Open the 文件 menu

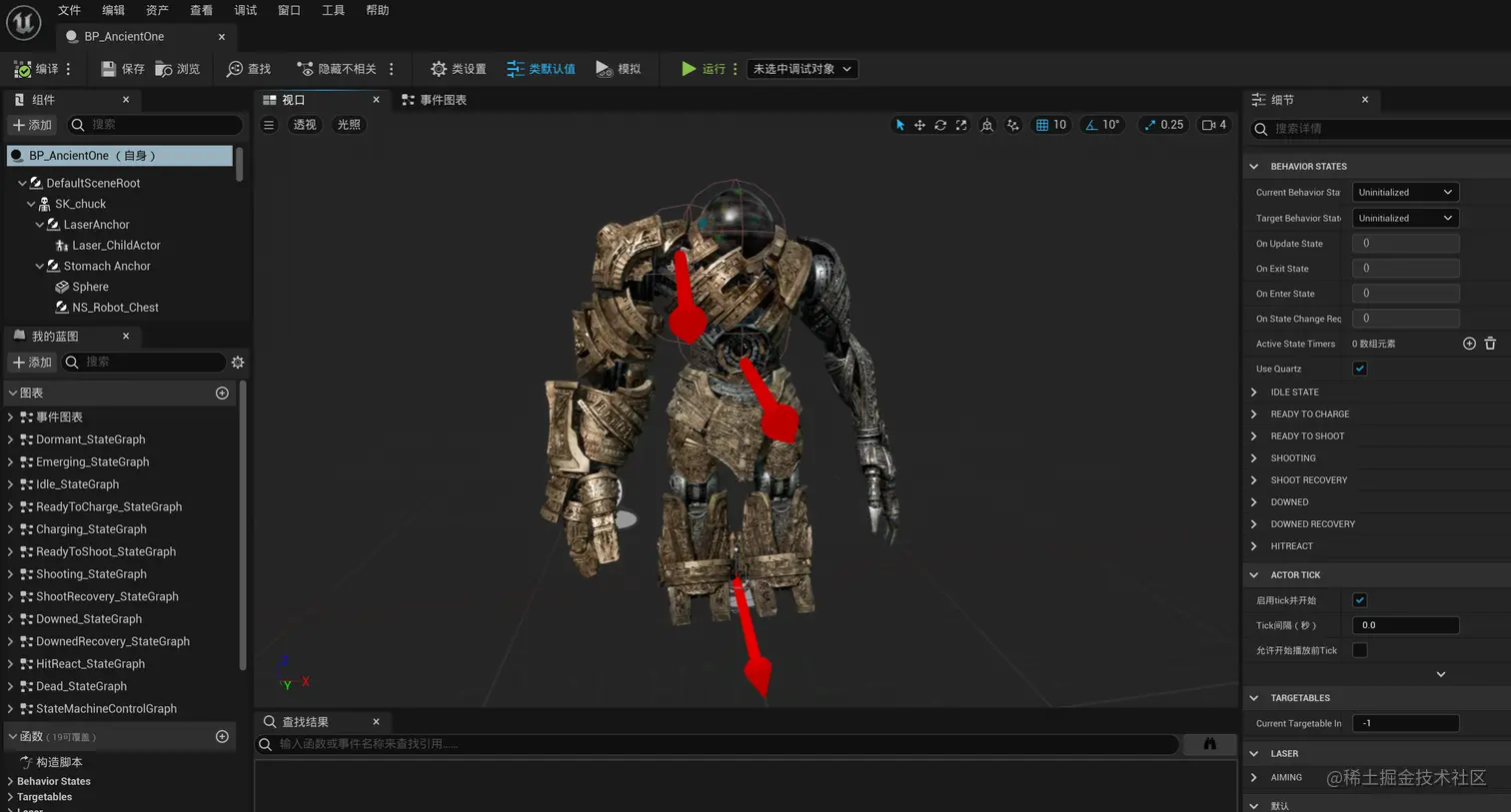click(x=69, y=10)
